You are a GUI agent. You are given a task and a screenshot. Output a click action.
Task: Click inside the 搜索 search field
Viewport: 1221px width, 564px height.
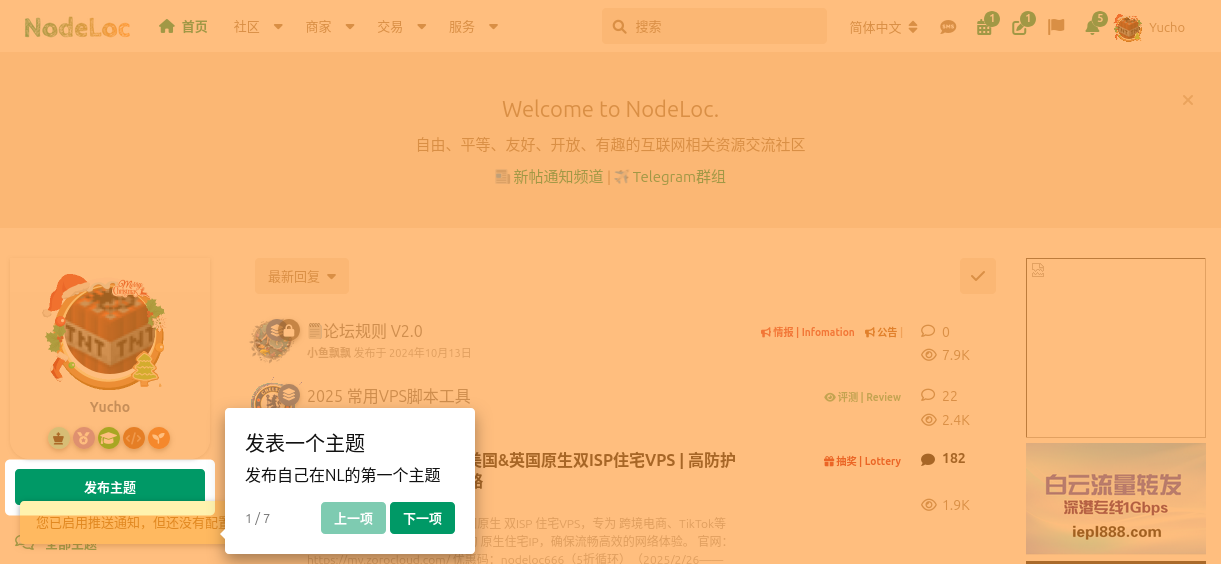click(x=714, y=27)
